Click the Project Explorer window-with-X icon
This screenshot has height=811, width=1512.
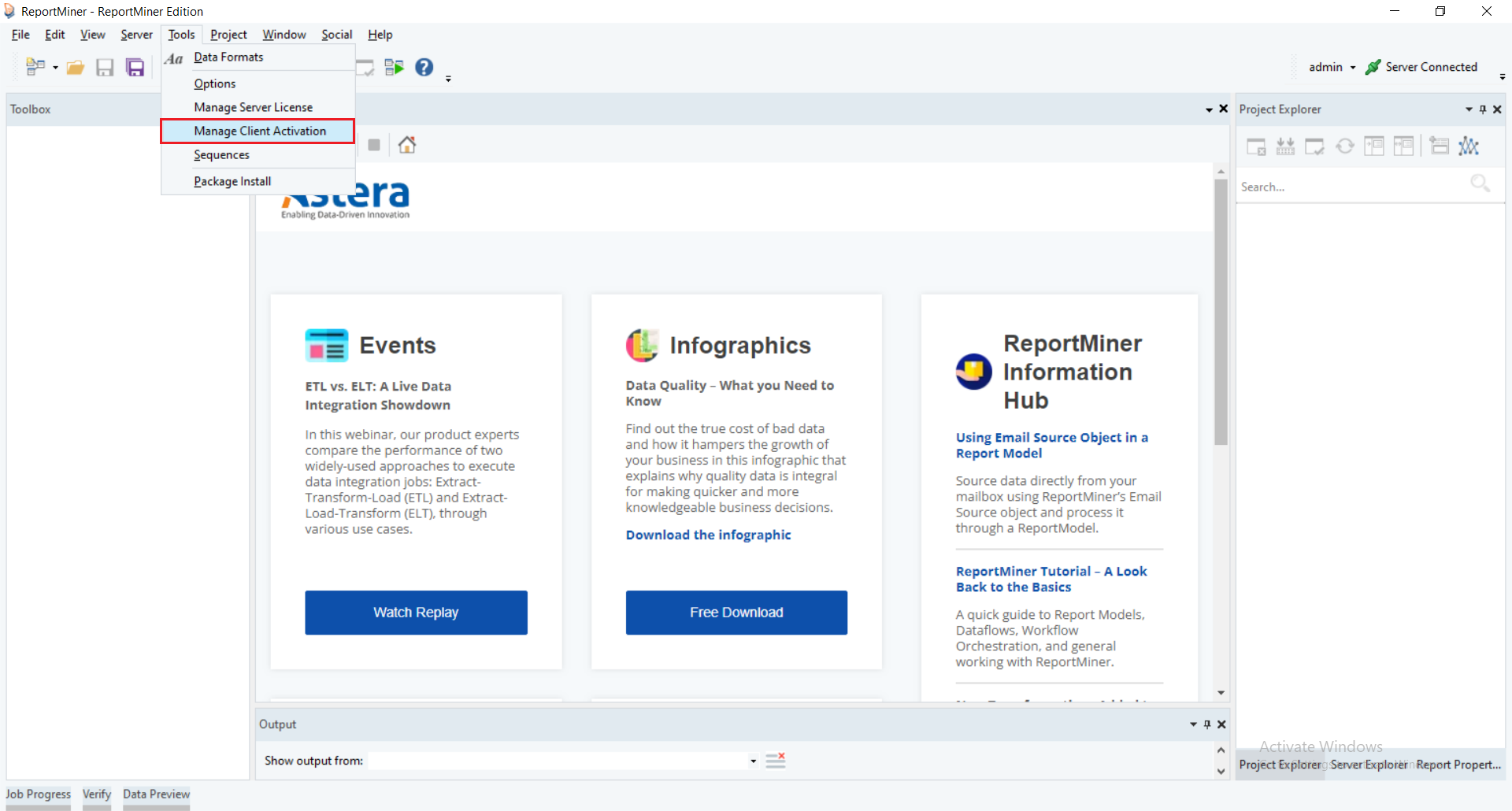pos(1256,146)
